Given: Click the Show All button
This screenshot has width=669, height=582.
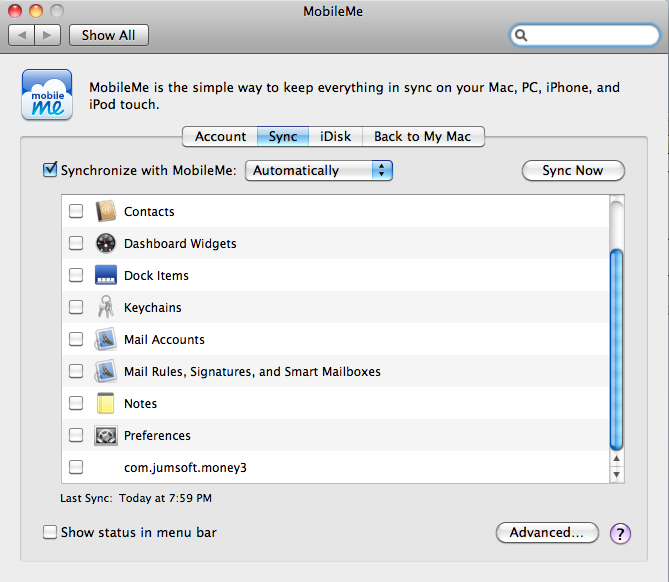Looking at the screenshot, I should pyautogui.click(x=109, y=35).
